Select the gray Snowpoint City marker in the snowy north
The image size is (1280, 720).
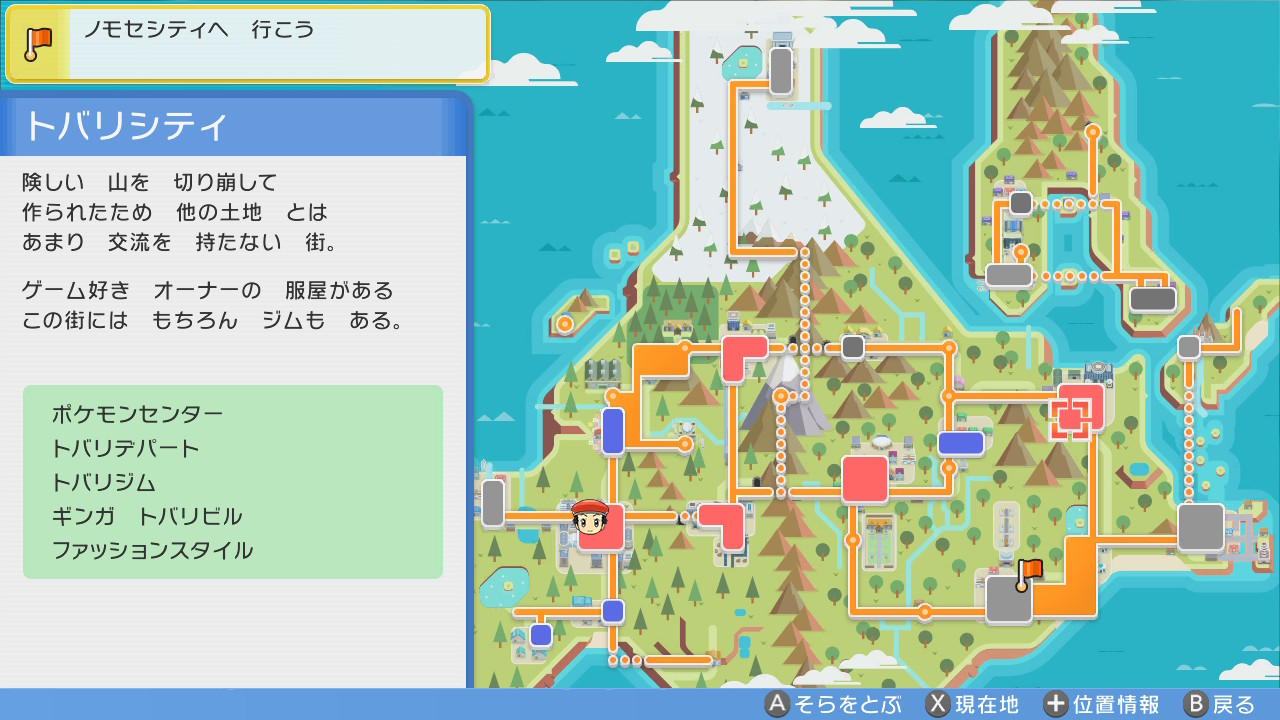point(781,71)
